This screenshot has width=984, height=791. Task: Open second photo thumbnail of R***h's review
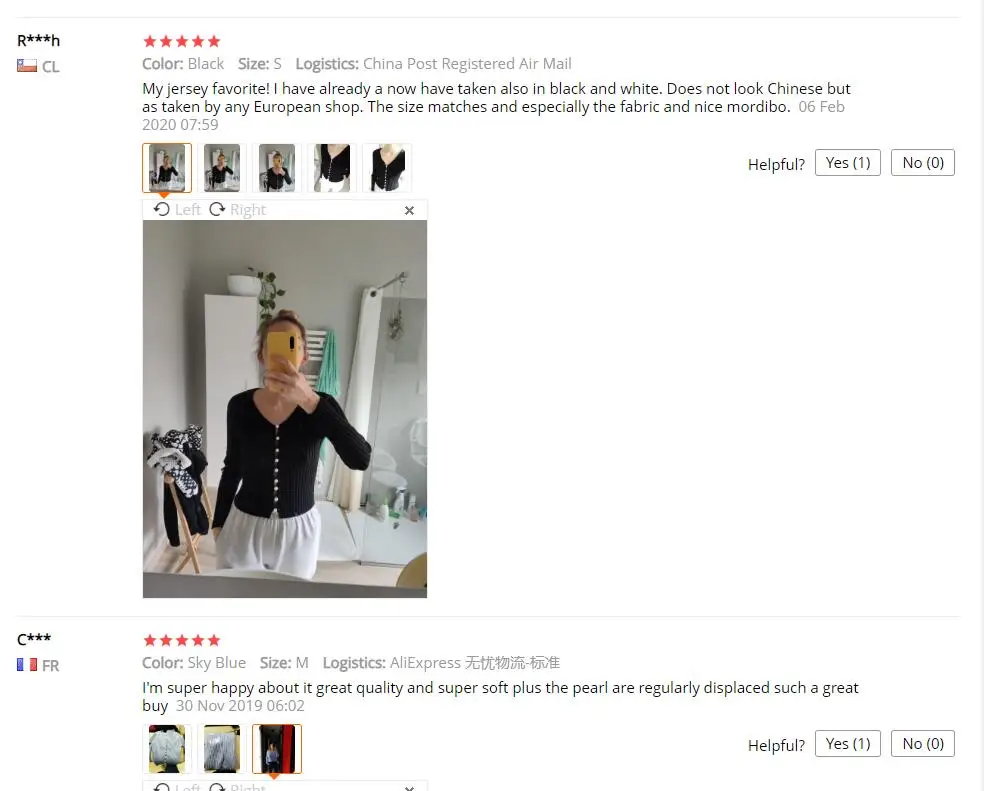(x=222, y=168)
